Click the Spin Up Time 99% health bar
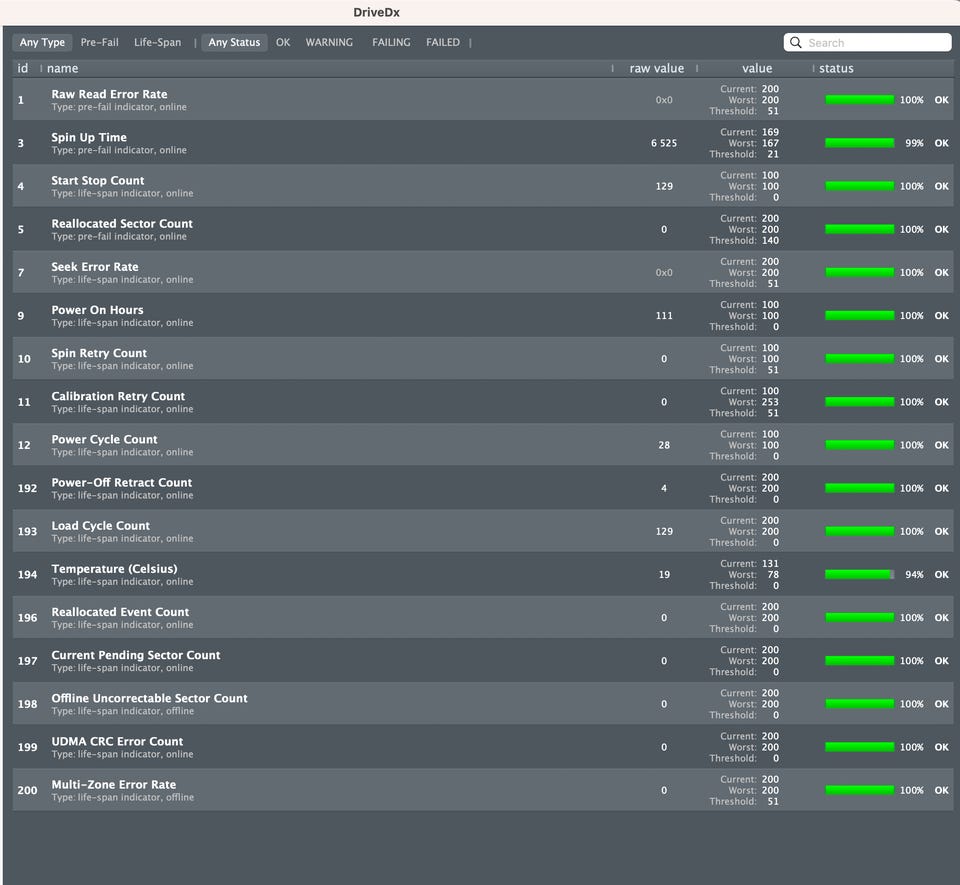 [859, 143]
